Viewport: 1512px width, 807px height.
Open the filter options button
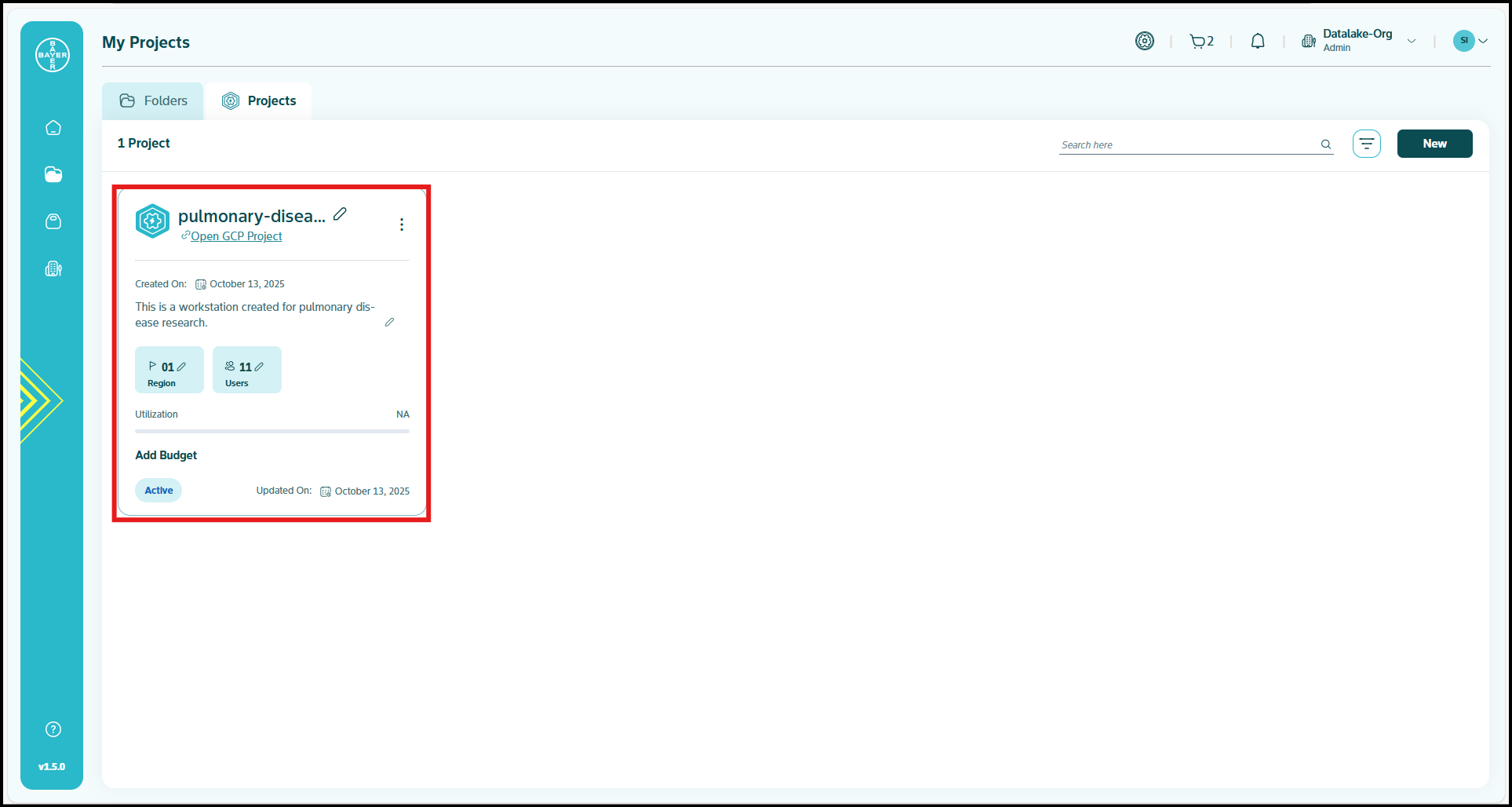(x=1366, y=144)
